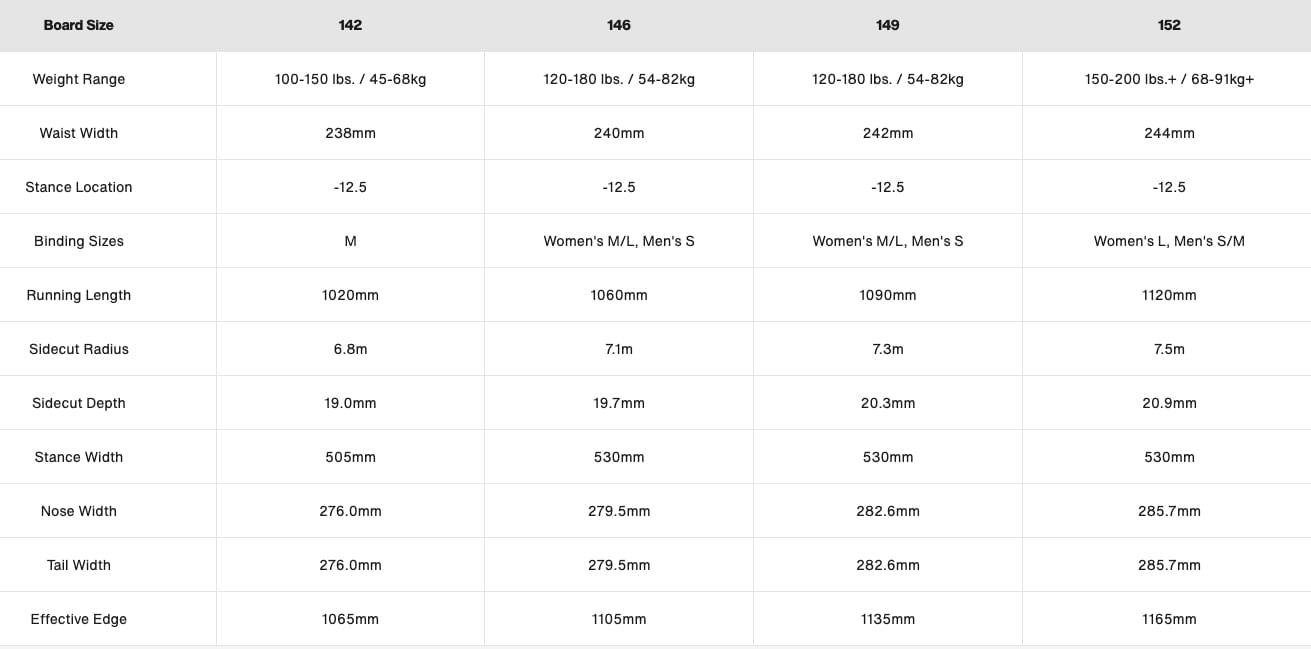This screenshot has width=1311, height=649.
Task: Click the Board Size header cell
Action: (78, 25)
